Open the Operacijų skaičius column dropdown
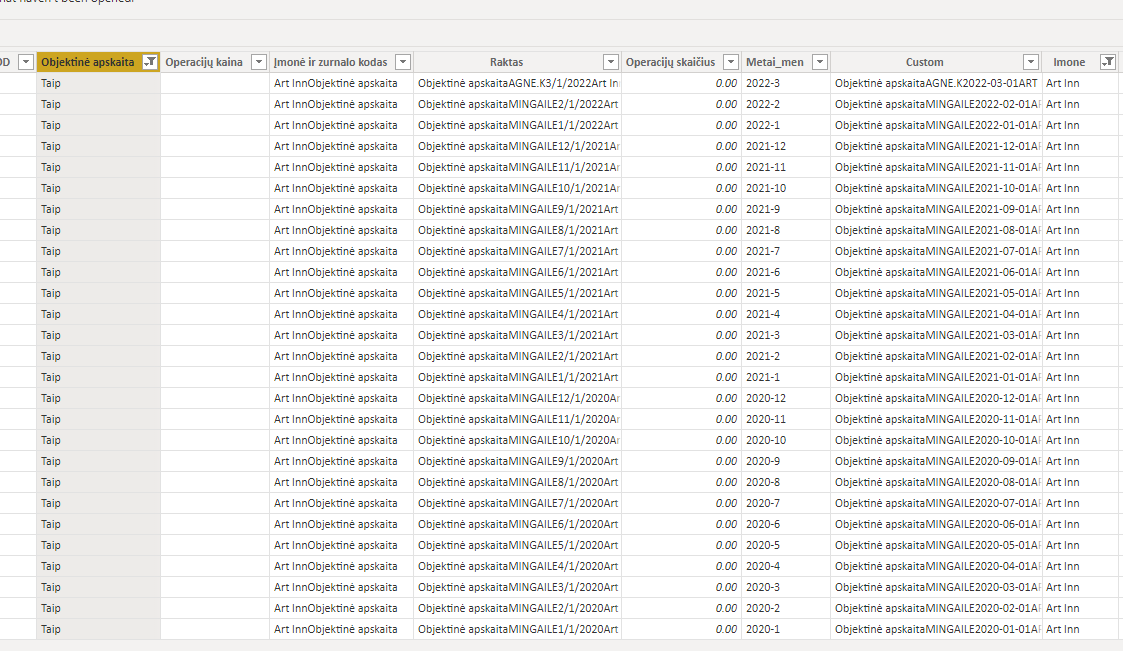 pyautogui.click(x=731, y=62)
